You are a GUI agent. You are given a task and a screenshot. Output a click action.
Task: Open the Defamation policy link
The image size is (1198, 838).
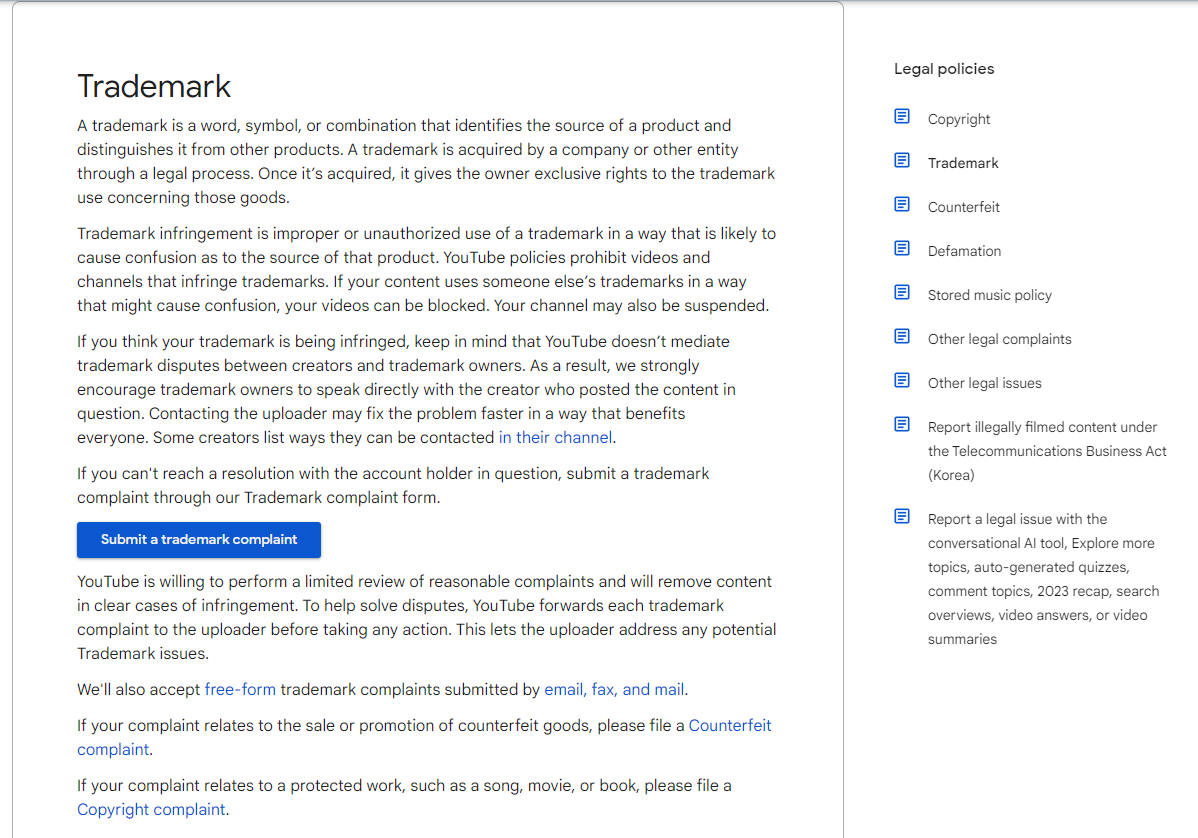964,251
